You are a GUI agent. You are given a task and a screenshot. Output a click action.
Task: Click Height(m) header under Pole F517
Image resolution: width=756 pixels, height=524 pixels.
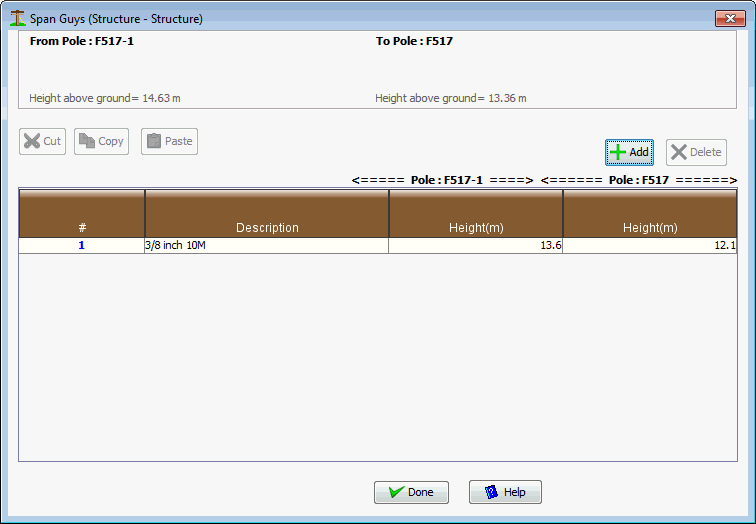point(650,214)
